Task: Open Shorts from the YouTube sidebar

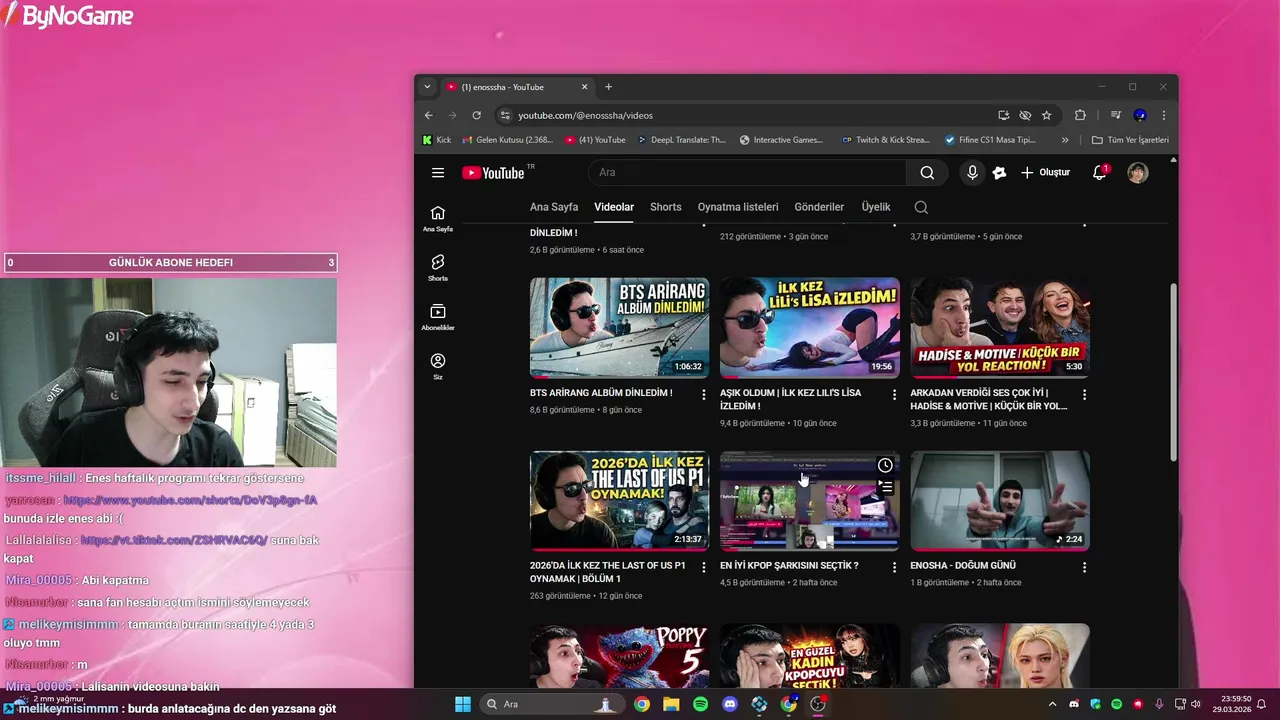Action: tap(438, 268)
